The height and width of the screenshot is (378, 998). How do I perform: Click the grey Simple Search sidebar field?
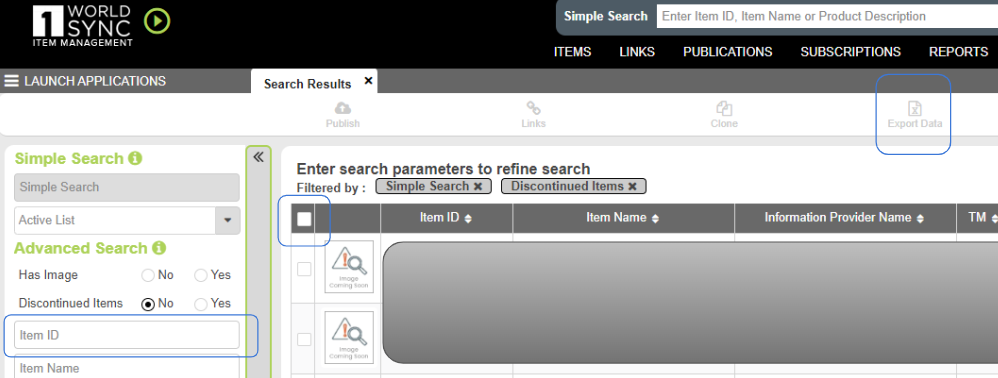[x=127, y=187]
